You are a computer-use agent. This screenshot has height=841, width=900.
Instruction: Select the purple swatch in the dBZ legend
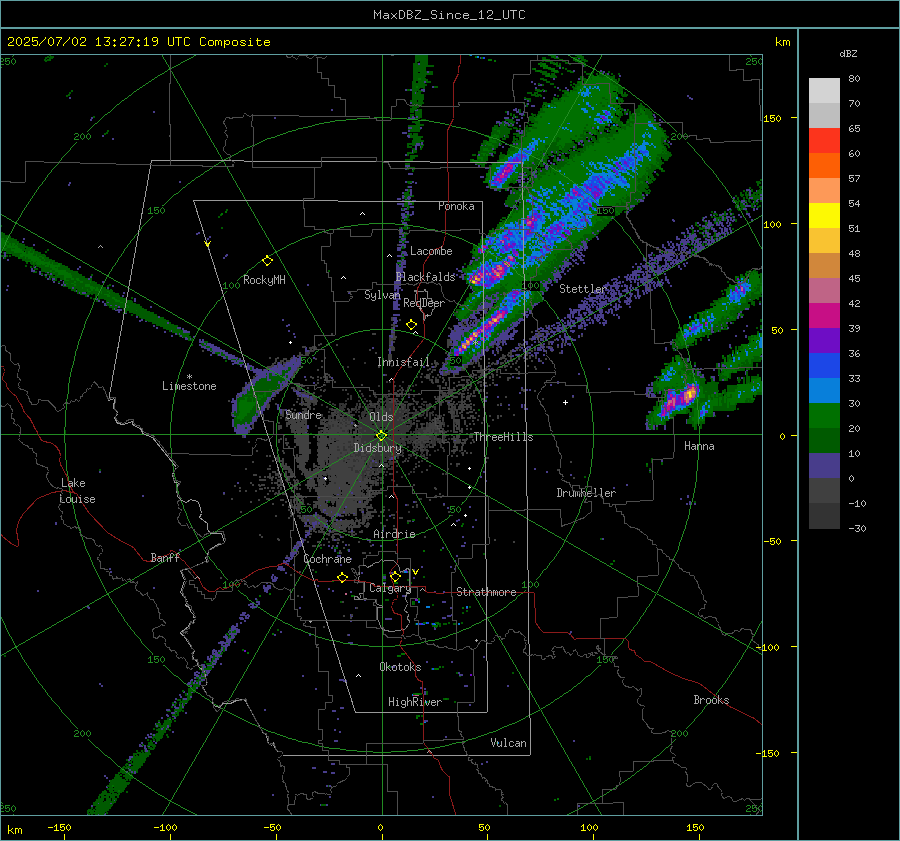tap(824, 340)
